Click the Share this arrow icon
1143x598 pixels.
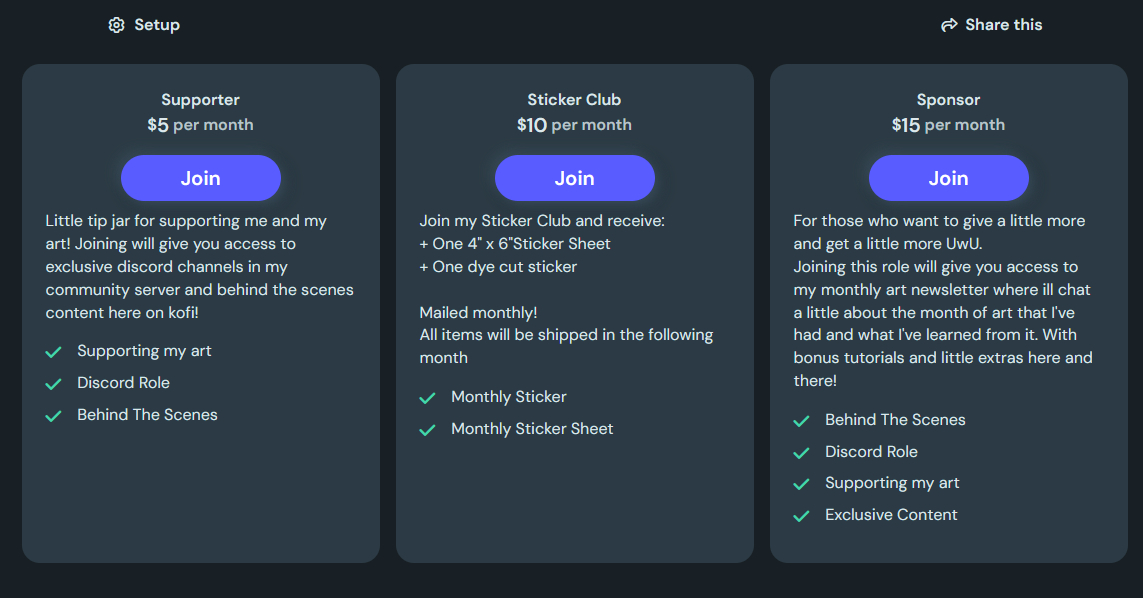point(949,25)
